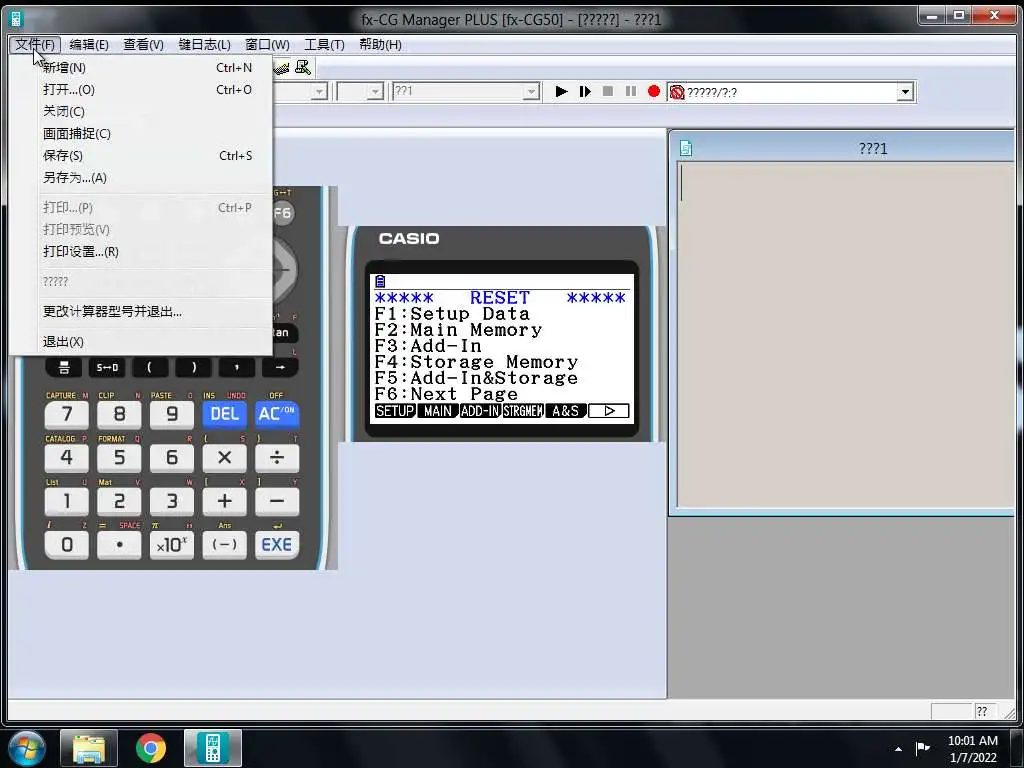This screenshot has height=768, width=1024.
Task: Click calculator key 0
Action: 67,545
